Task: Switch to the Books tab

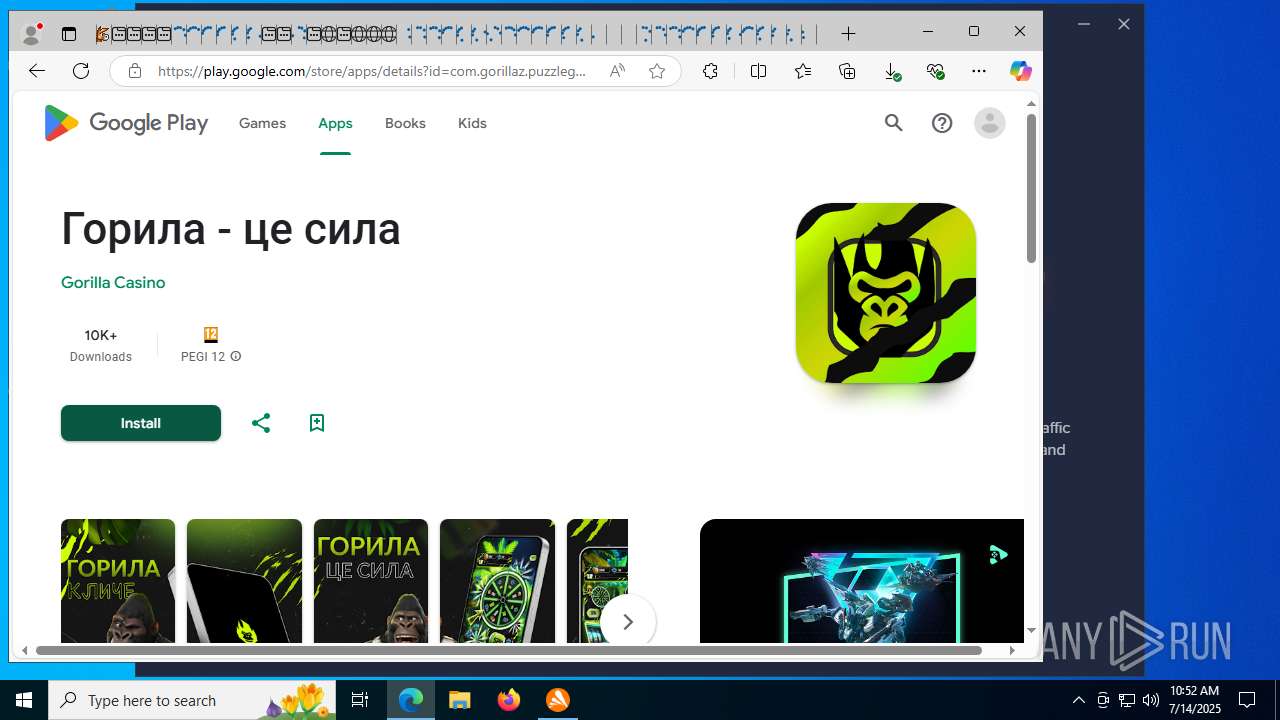Action: pos(405,123)
